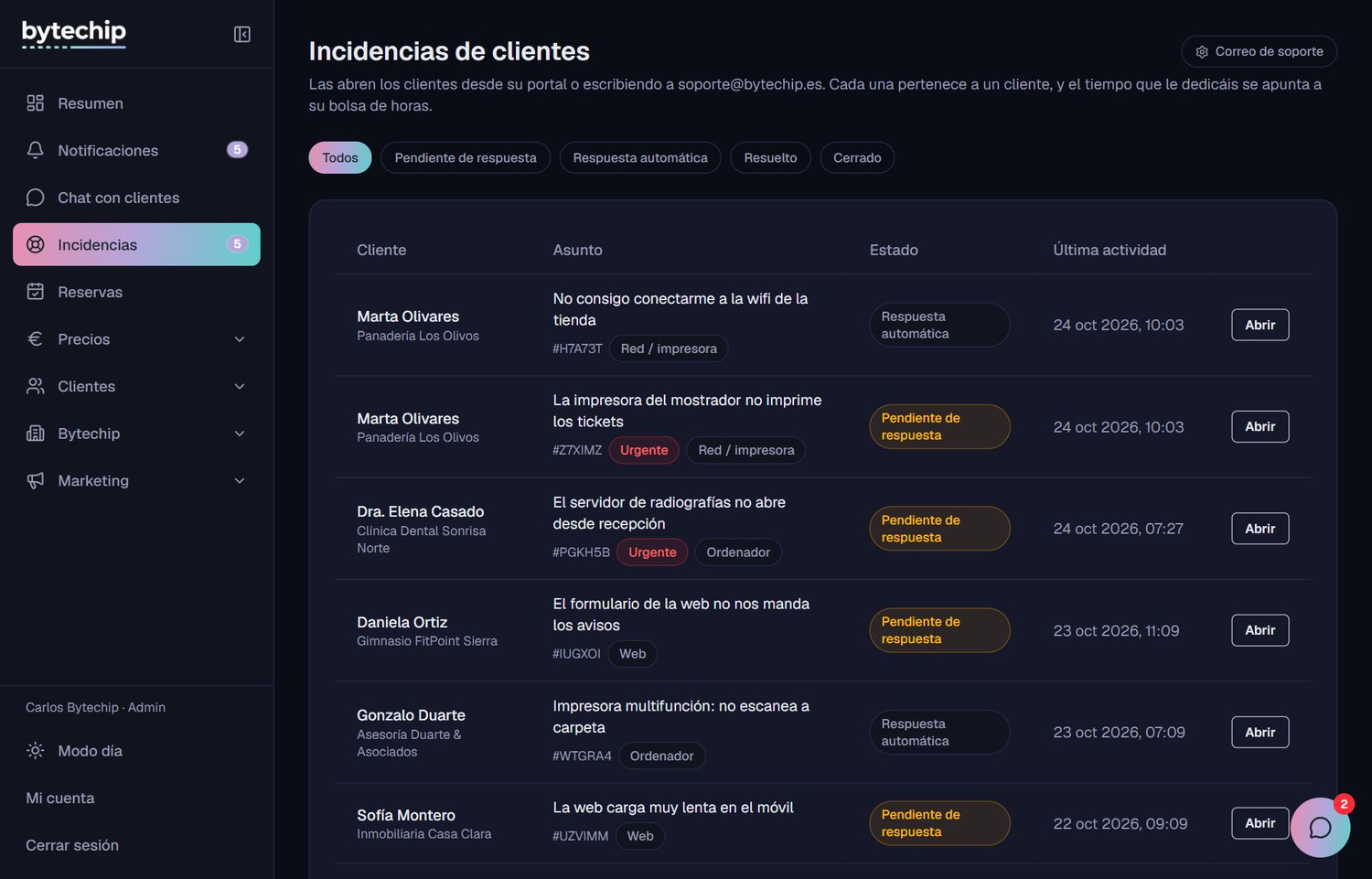Screen dimensions: 1372x879
Task: Show only Cerrado incidents
Action: click(857, 157)
